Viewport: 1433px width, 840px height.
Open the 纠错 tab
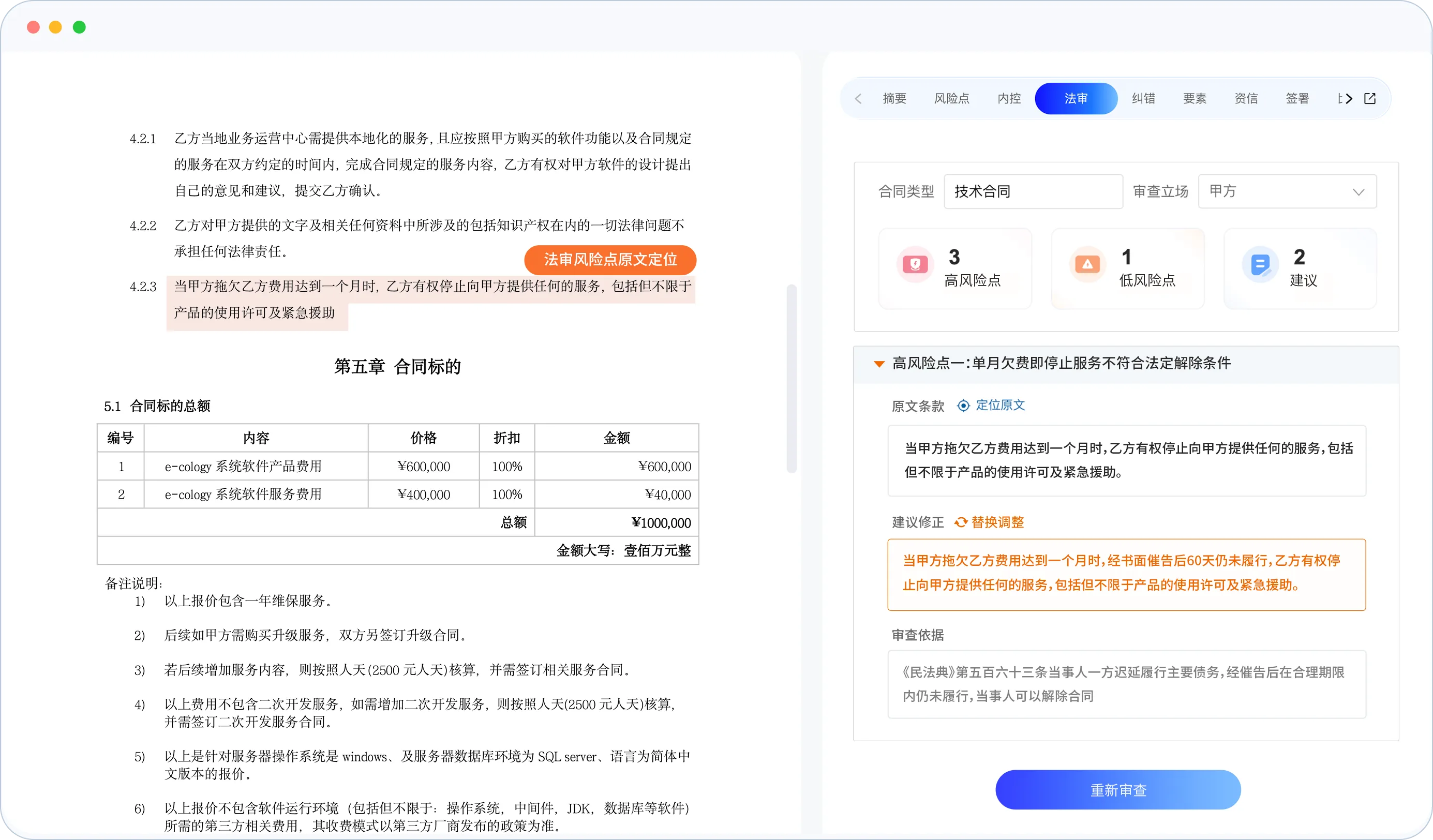[x=1144, y=99]
